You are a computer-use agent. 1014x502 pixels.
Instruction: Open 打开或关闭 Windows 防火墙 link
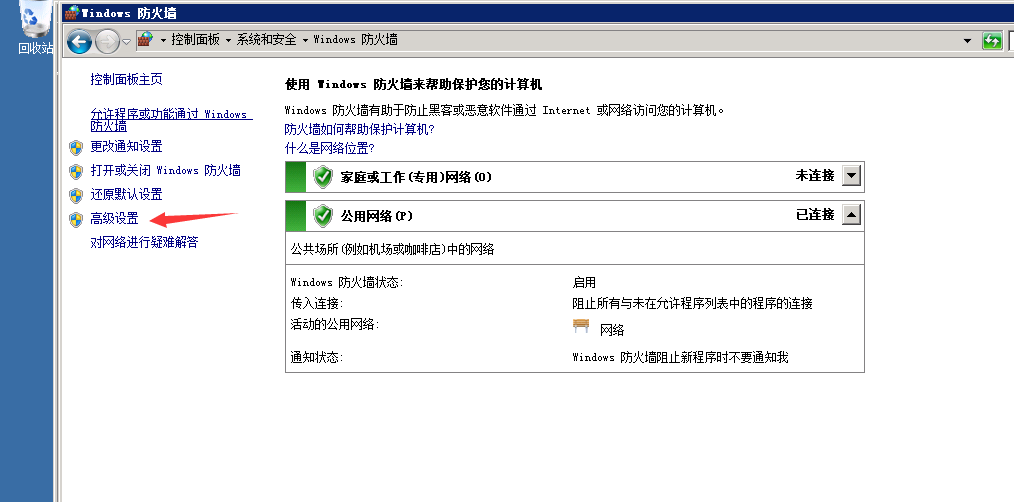(166, 171)
